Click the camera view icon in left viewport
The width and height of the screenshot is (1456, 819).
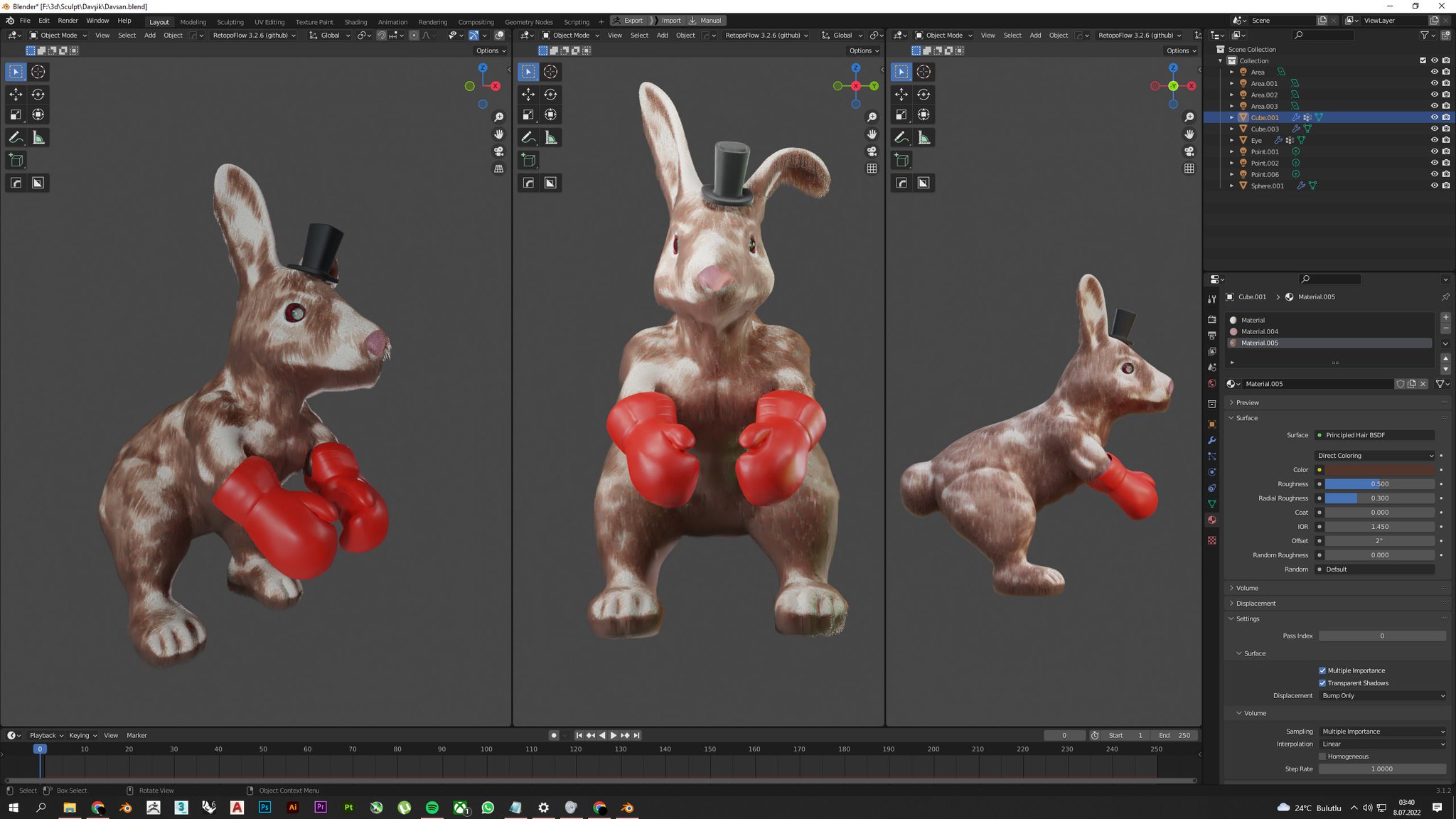tap(499, 151)
